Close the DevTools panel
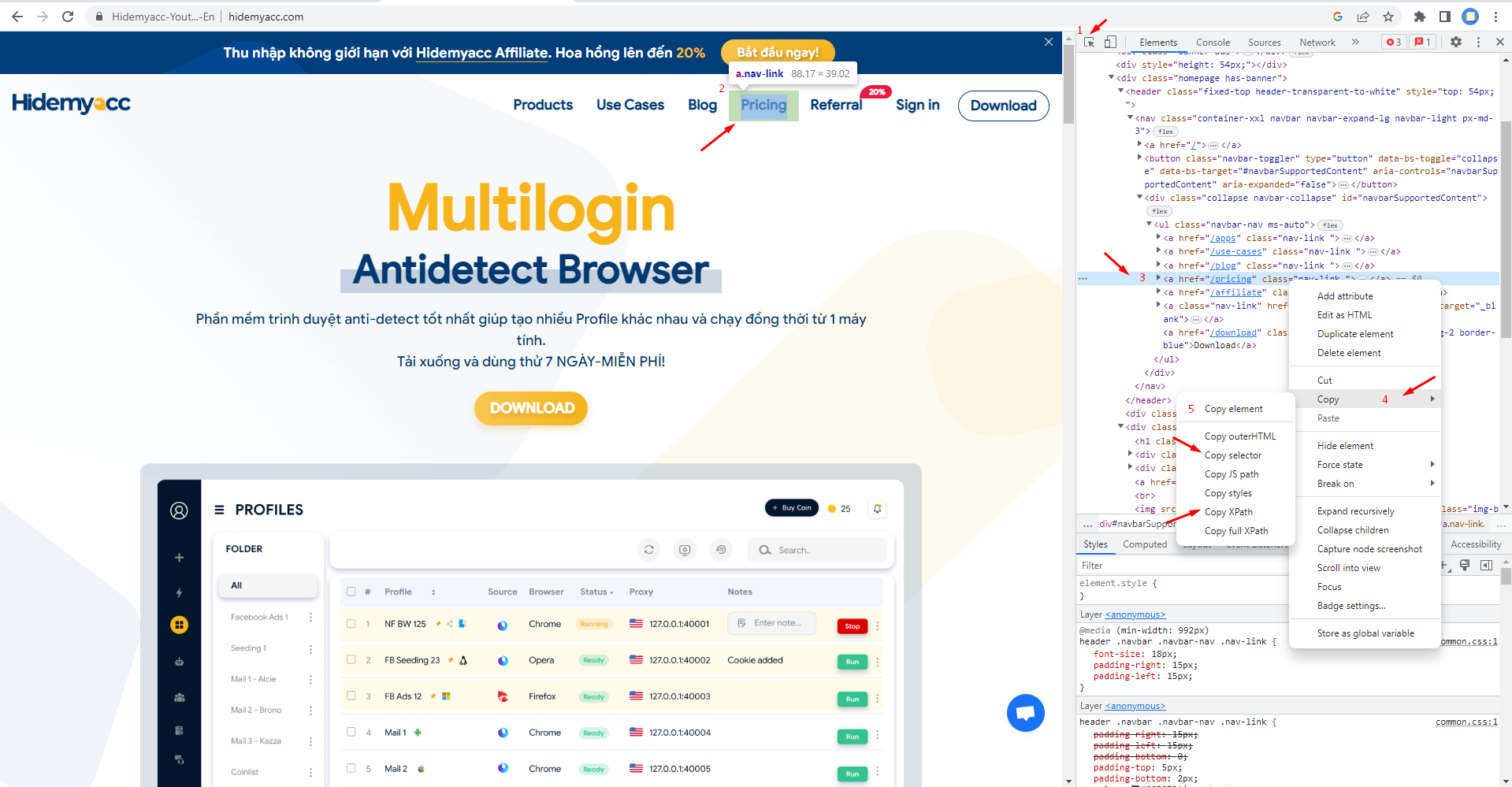This screenshot has height=787, width=1512. point(1500,43)
